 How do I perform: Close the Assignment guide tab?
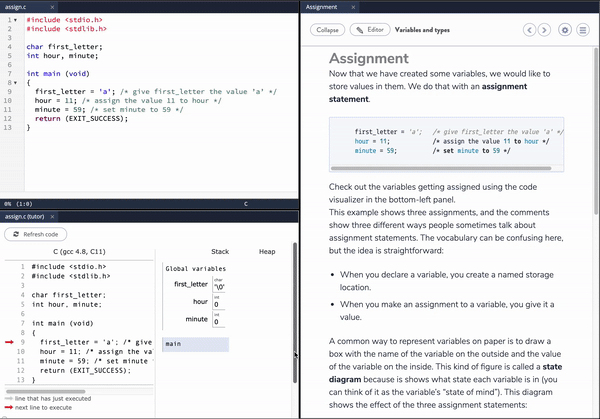(353, 7)
